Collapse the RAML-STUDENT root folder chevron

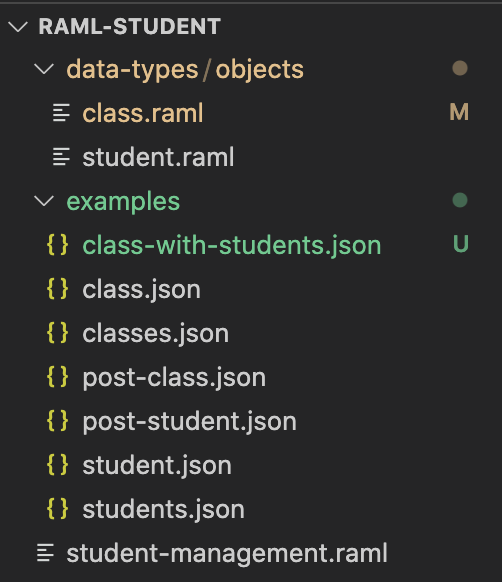tap(18, 27)
